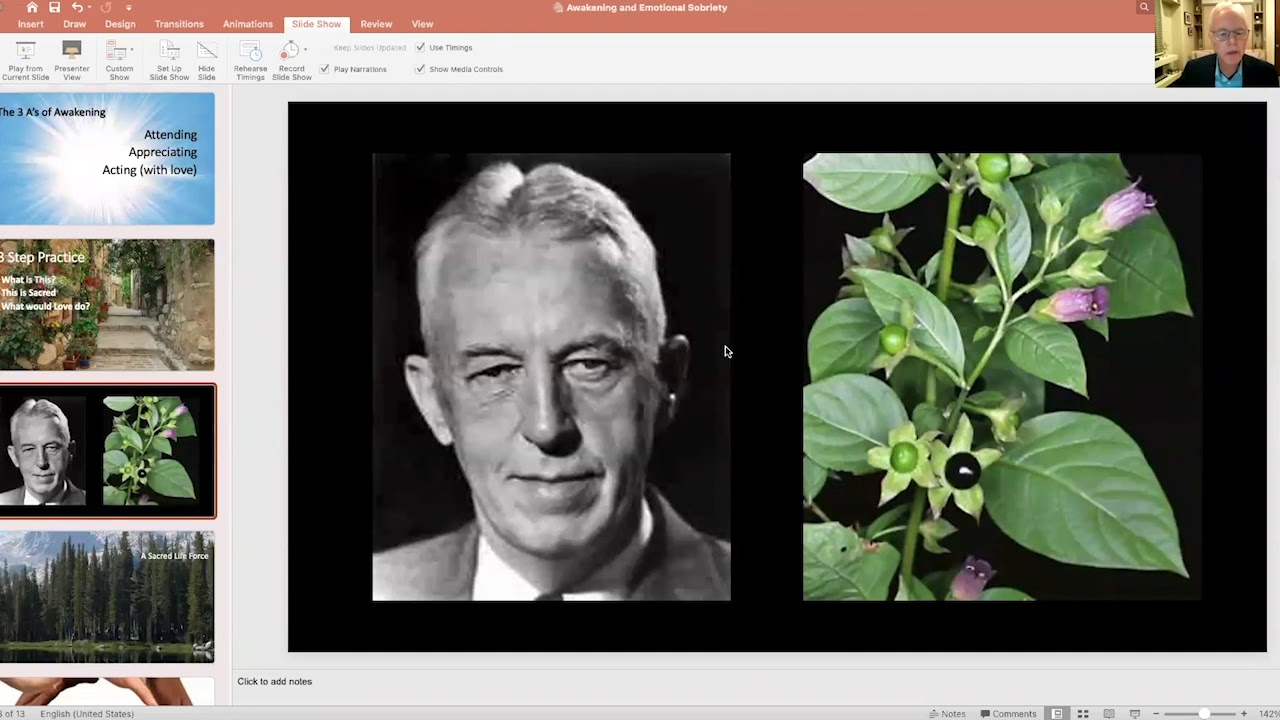This screenshot has height=720, width=1280.
Task: Switch to Reading View icon
Action: pyautogui.click(x=1109, y=714)
